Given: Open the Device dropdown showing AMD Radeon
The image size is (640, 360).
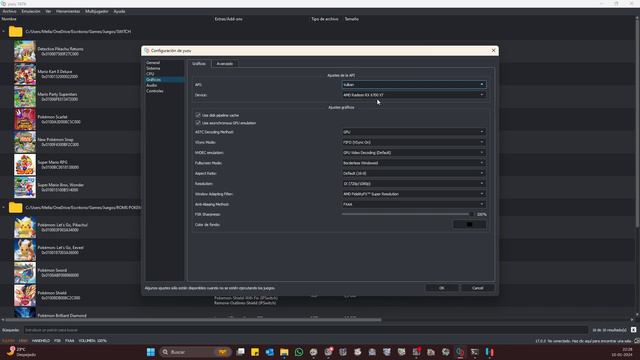Looking at the screenshot, I should coord(414,95).
